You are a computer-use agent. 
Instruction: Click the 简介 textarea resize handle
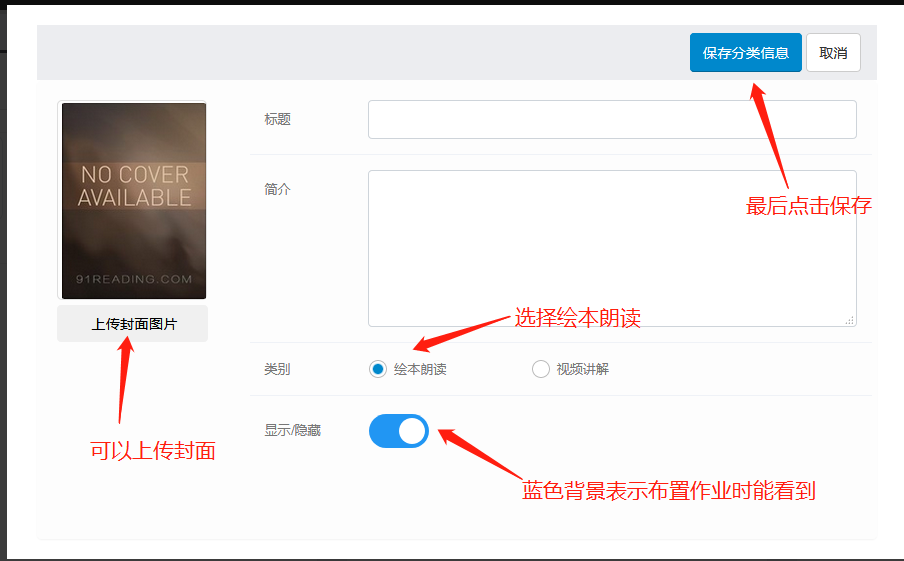pyautogui.click(x=850, y=320)
